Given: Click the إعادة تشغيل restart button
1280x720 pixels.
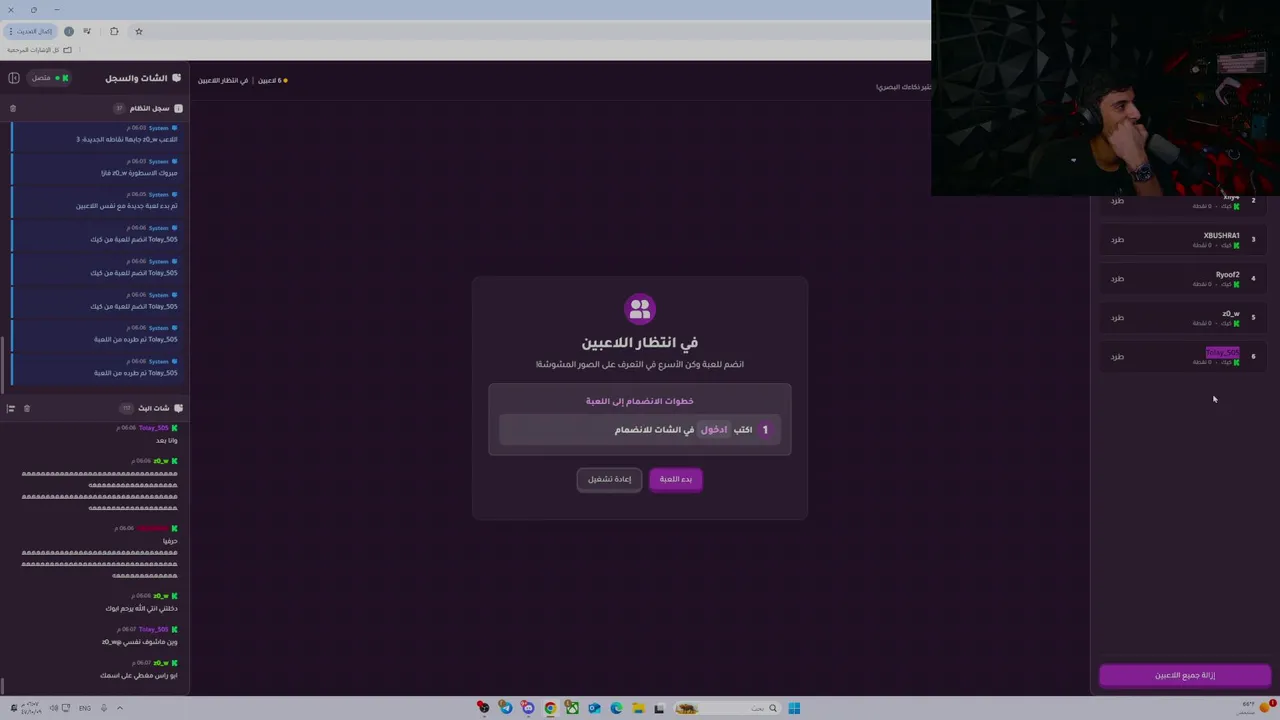Looking at the screenshot, I should tap(609, 479).
